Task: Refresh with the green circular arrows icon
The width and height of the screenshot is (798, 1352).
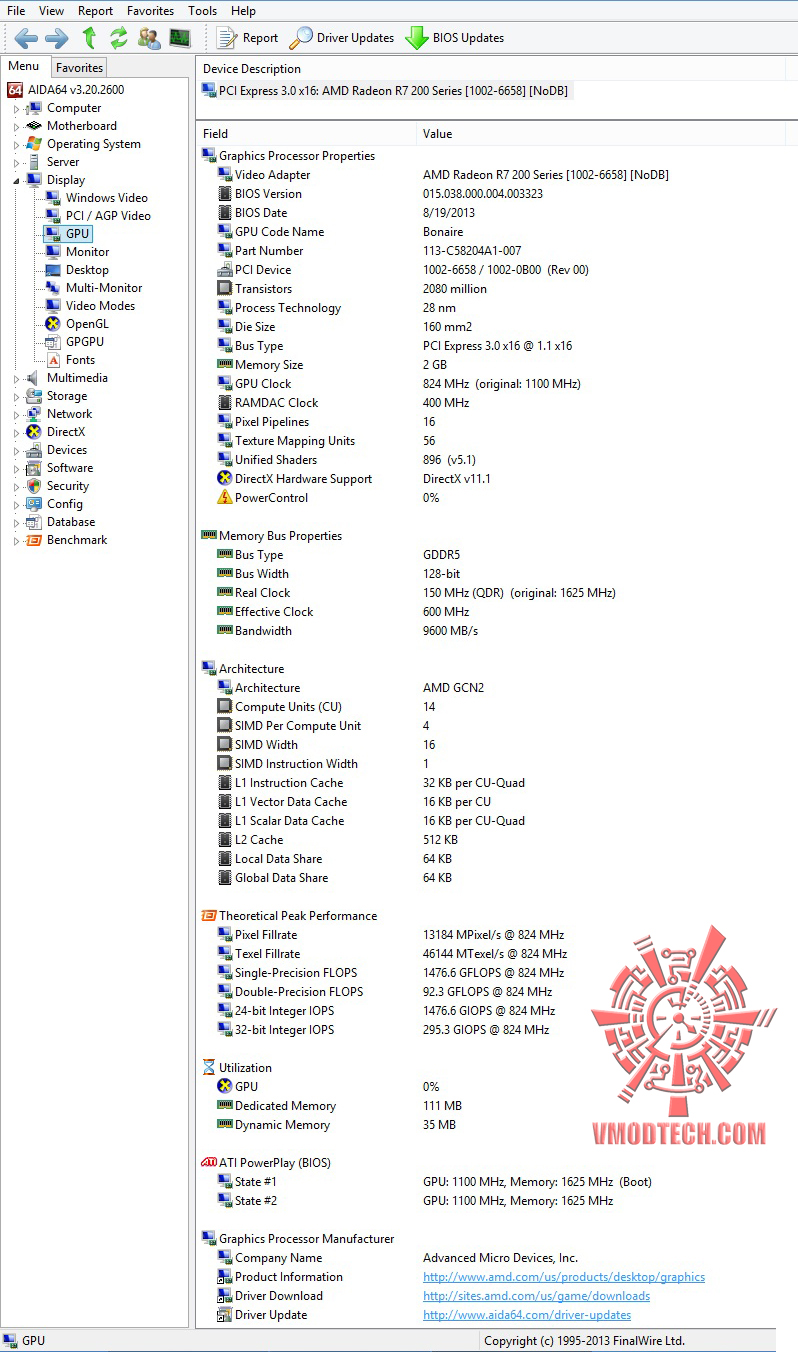Action: click(119, 38)
